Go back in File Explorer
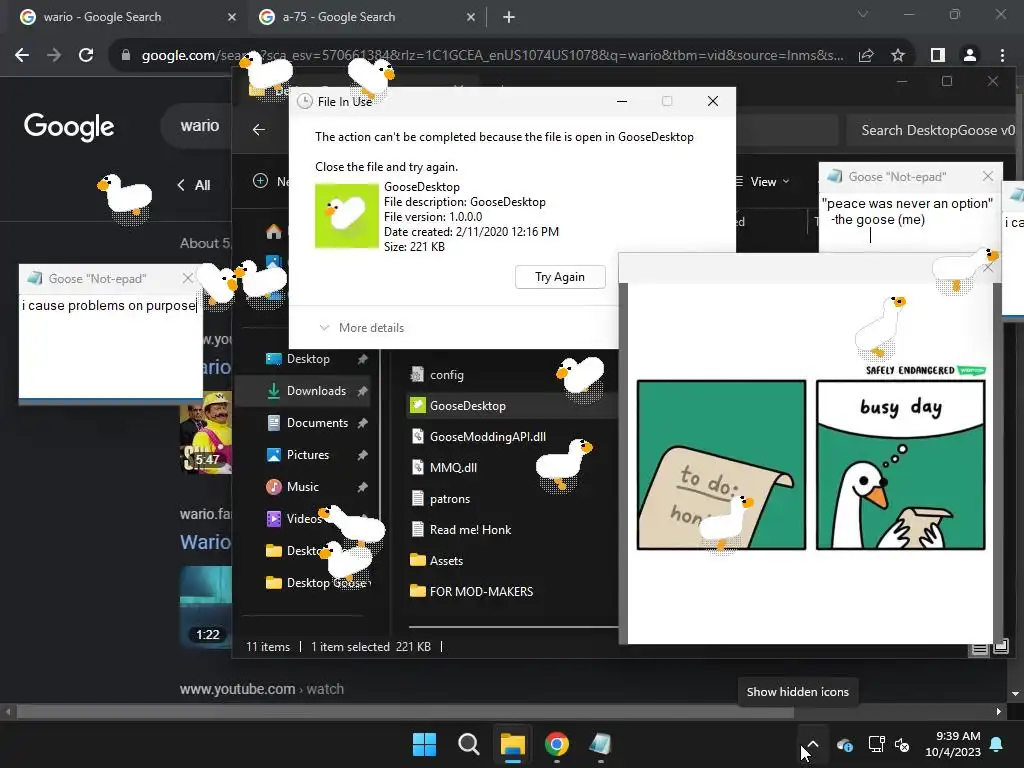This screenshot has height=768, width=1024. 259,130
